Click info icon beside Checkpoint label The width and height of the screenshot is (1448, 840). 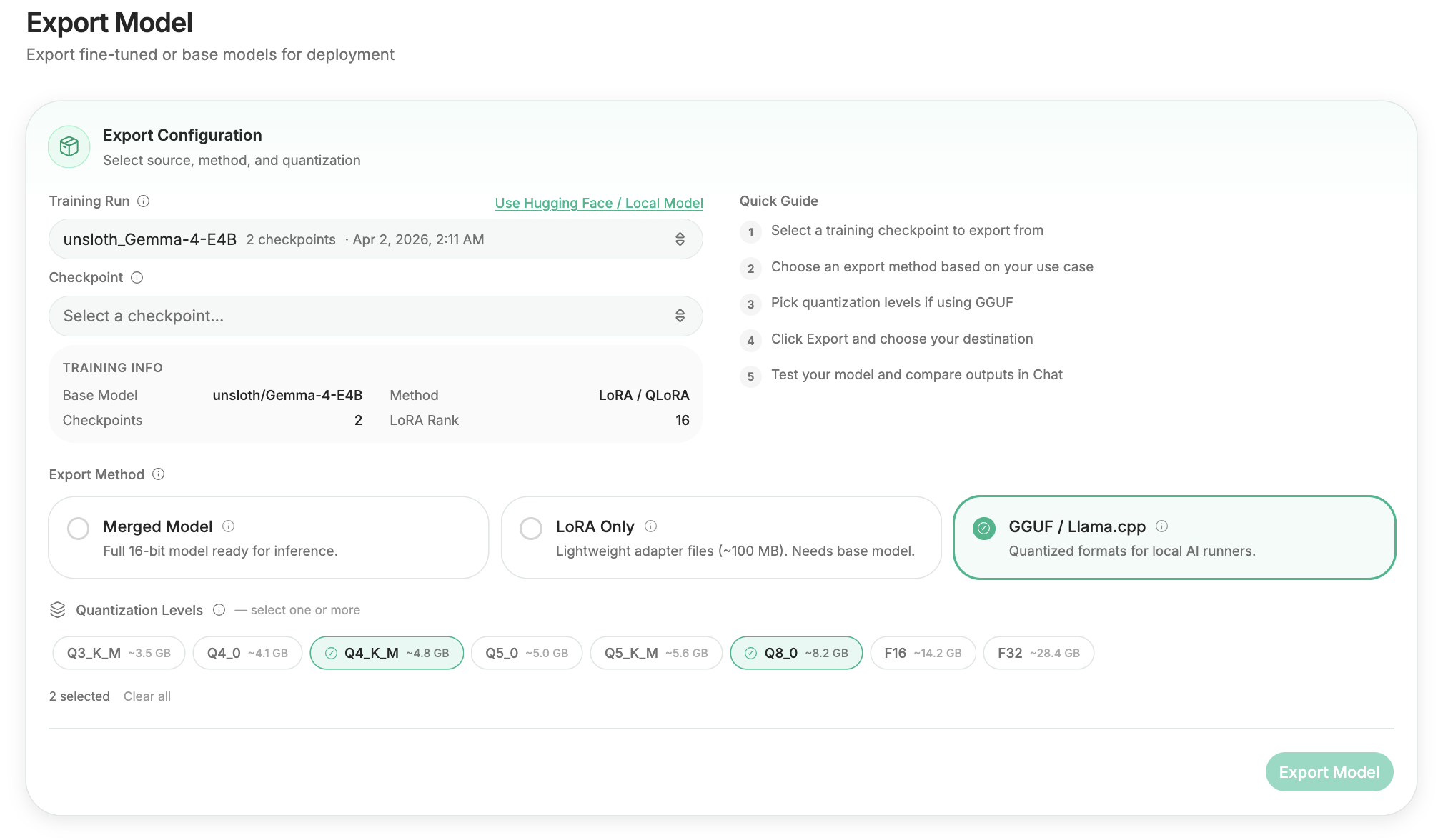coord(137,278)
